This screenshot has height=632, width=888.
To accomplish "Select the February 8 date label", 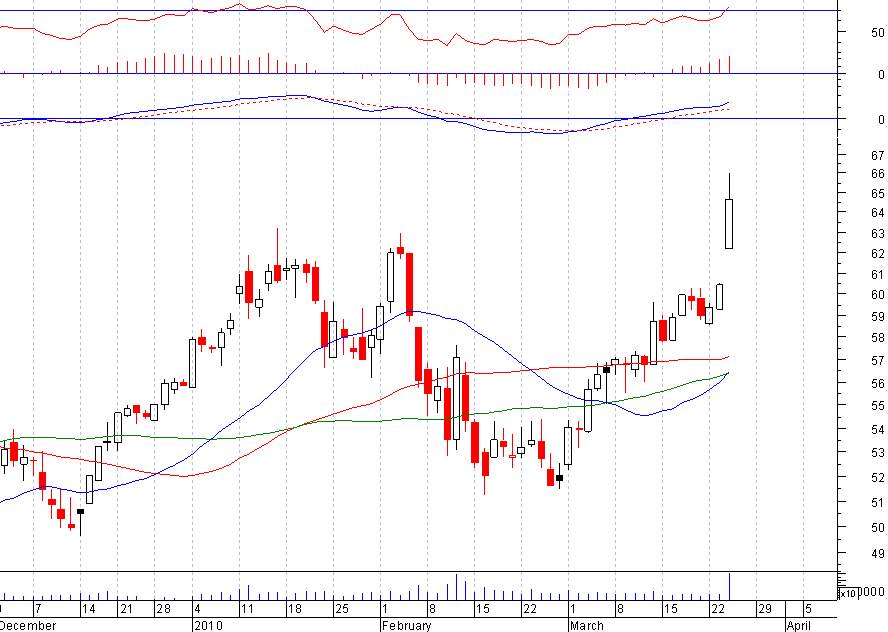I will tap(432, 609).
